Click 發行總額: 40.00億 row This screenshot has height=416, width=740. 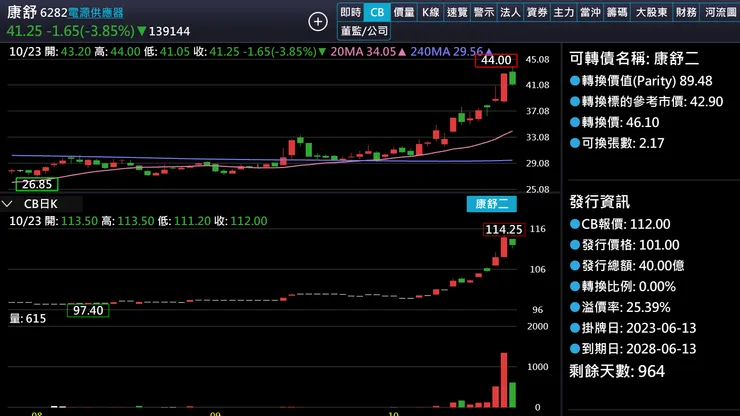(627, 265)
